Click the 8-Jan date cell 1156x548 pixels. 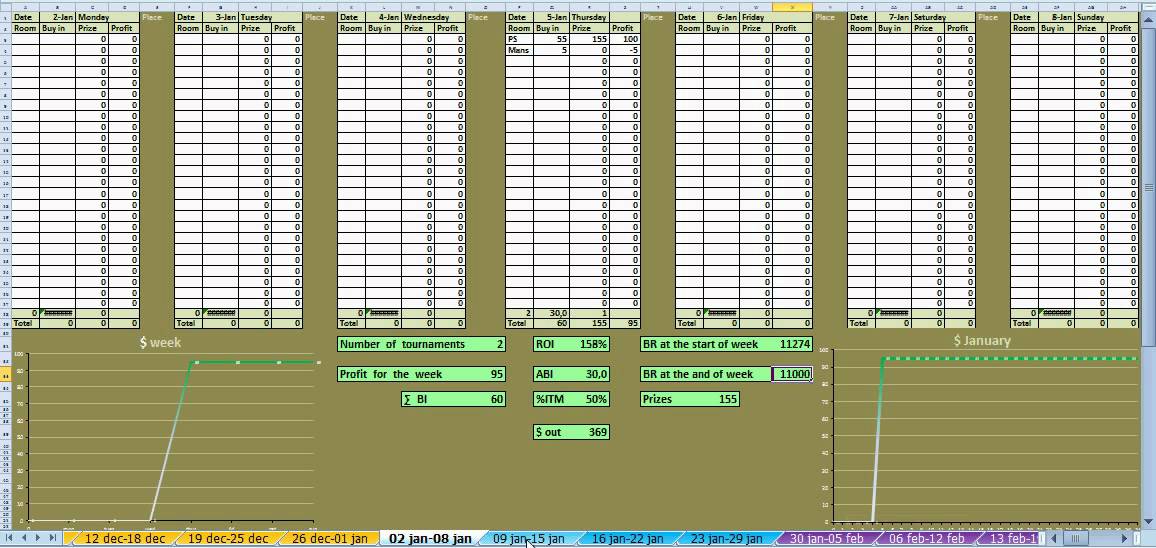1056,17
